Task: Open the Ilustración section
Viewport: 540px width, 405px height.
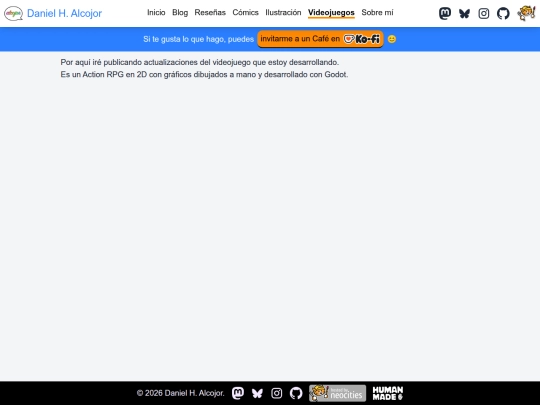Action: point(283,12)
